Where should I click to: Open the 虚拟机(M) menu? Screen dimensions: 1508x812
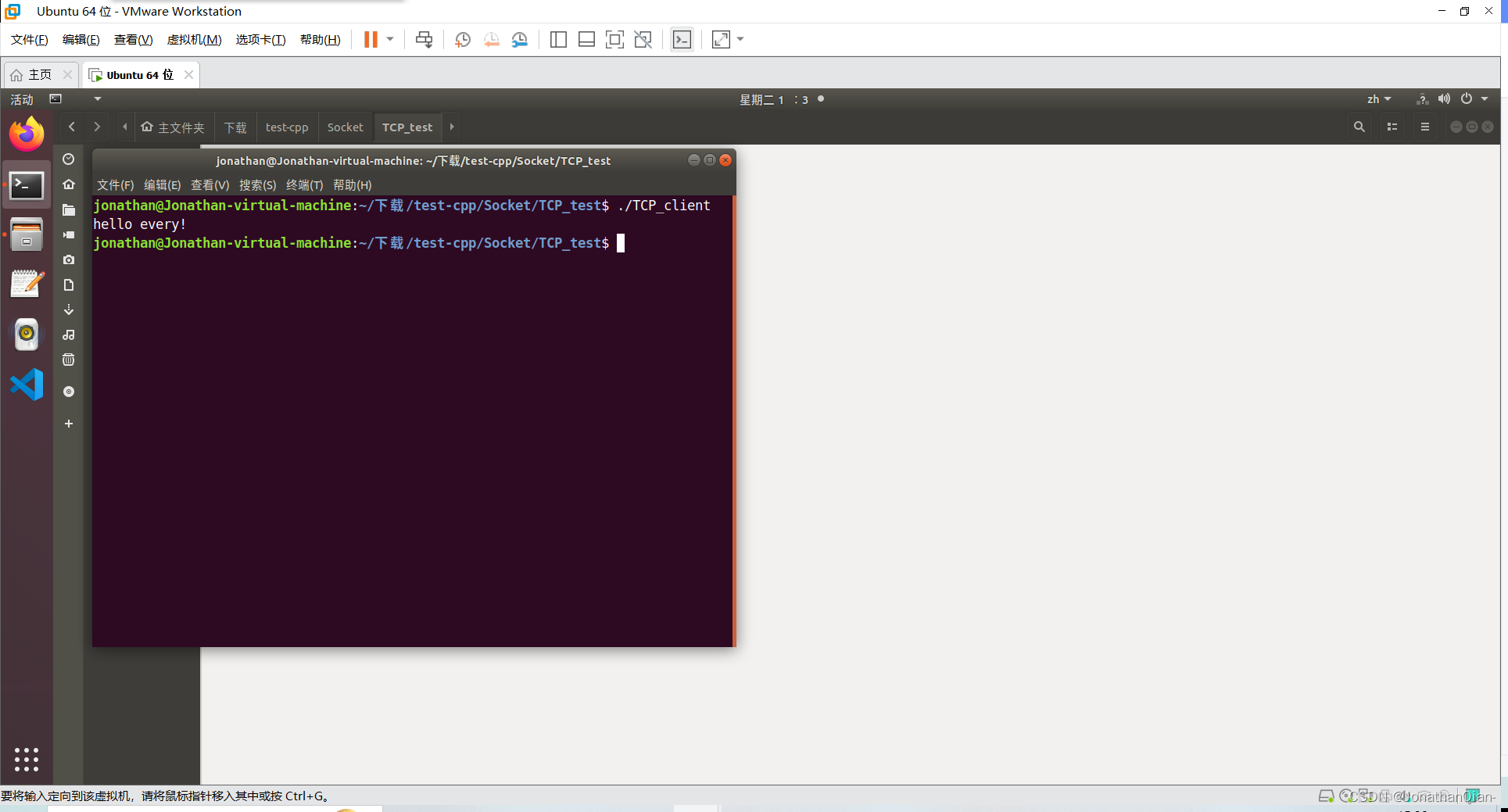click(x=194, y=40)
